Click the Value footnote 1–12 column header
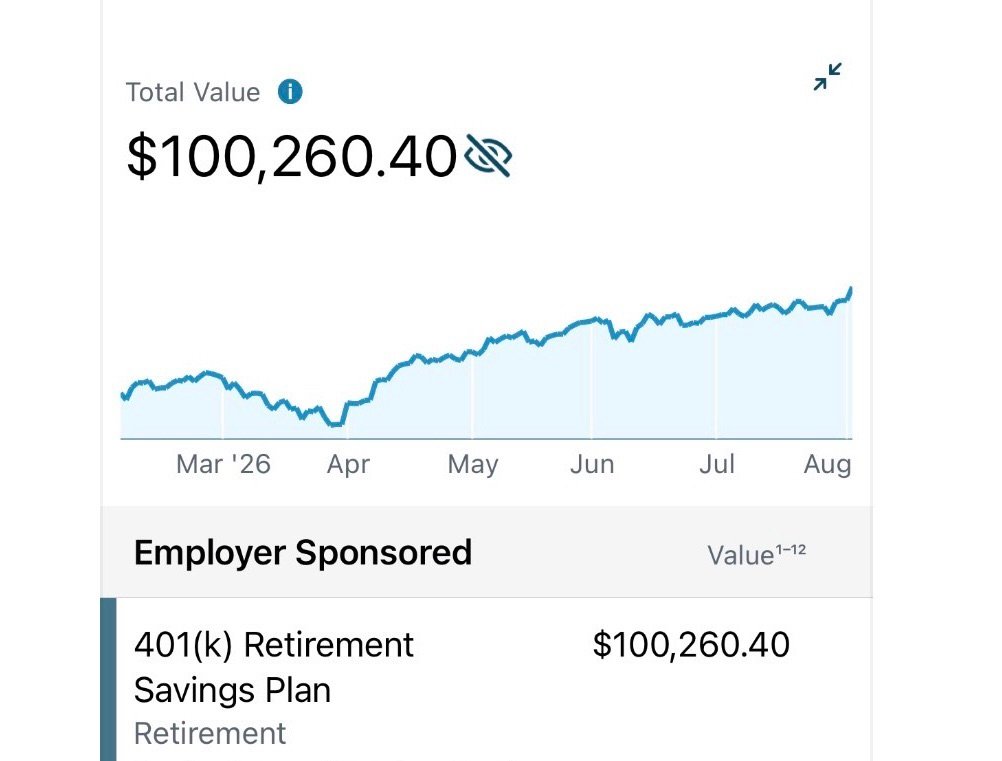Screen dimensions: 1002x761 (x=757, y=554)
